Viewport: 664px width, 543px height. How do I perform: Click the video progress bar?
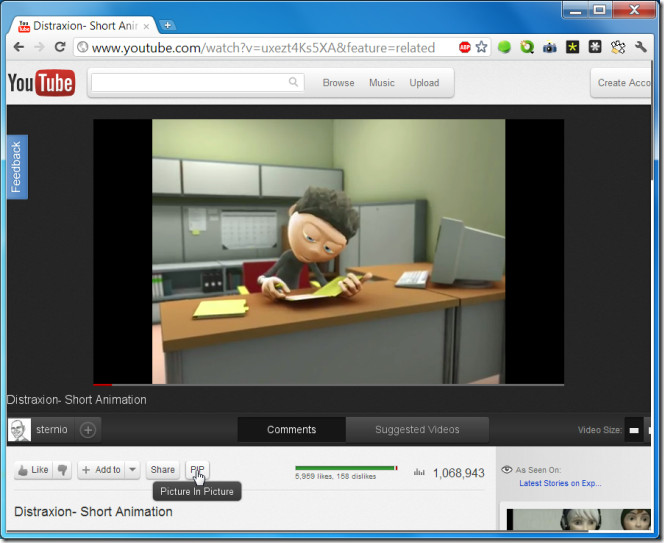(x=329, y=385)
